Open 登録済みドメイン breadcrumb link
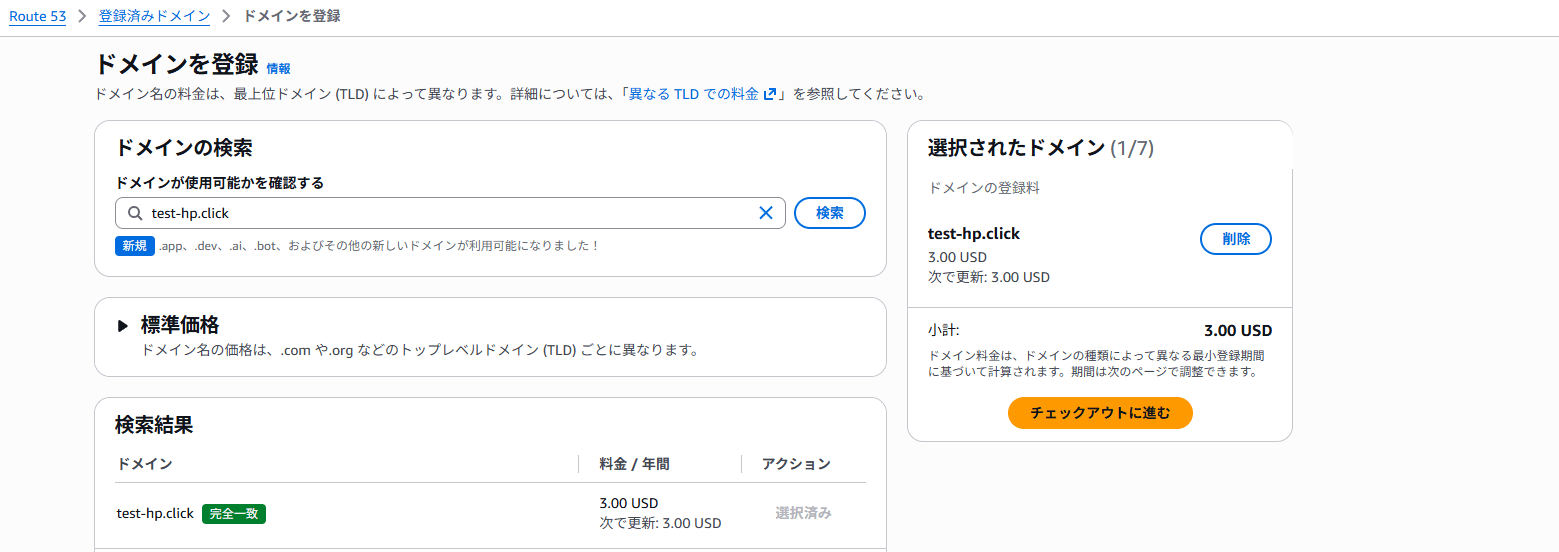Screen dimensions: 1559x552 click(155, 17)
